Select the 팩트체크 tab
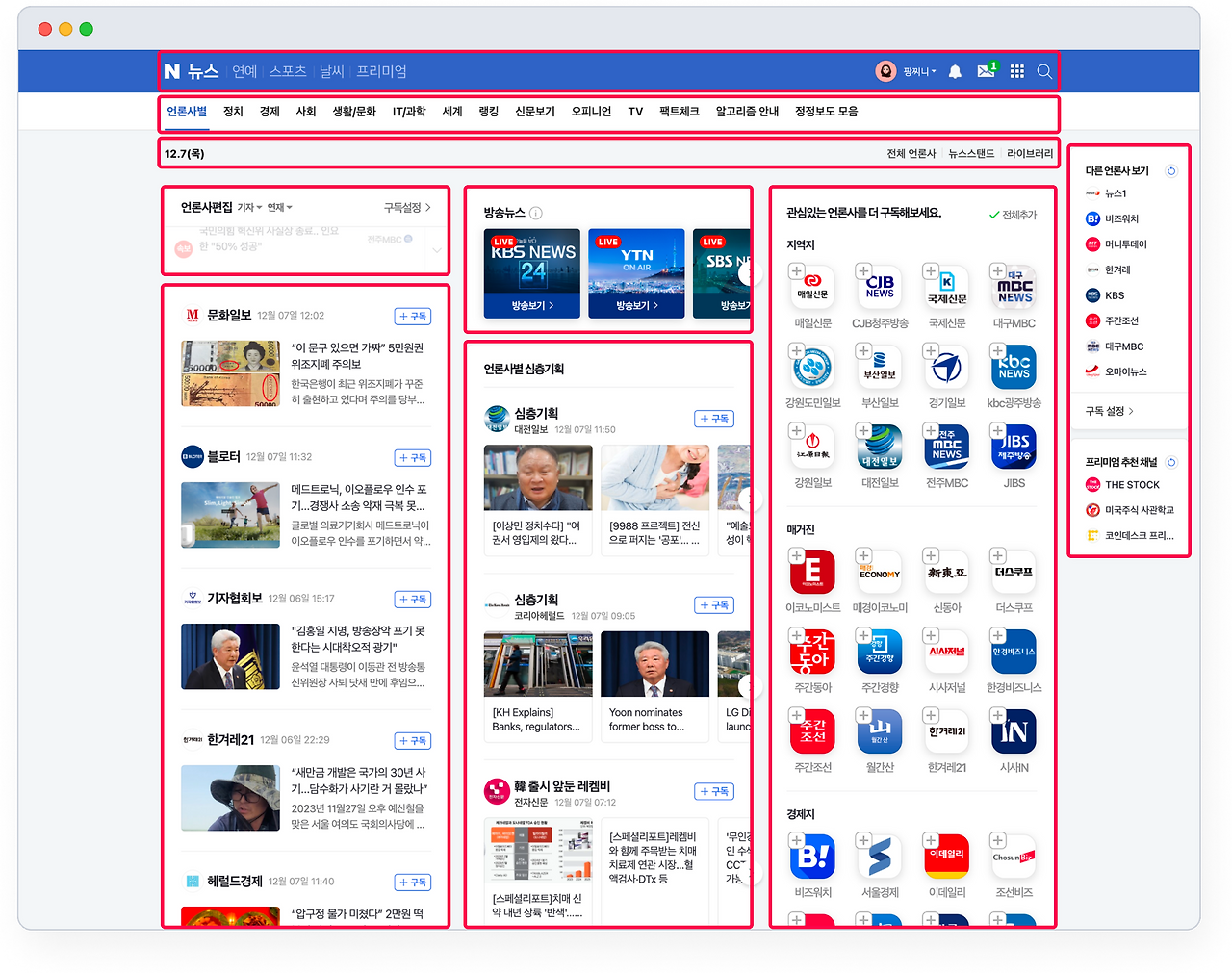Image resolution: width=1232 pixels, height=973 pixels. [679, 112]
